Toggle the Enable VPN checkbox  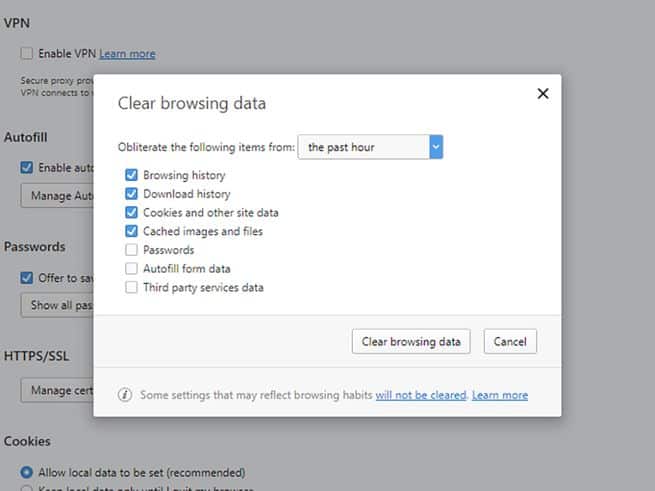27,53
